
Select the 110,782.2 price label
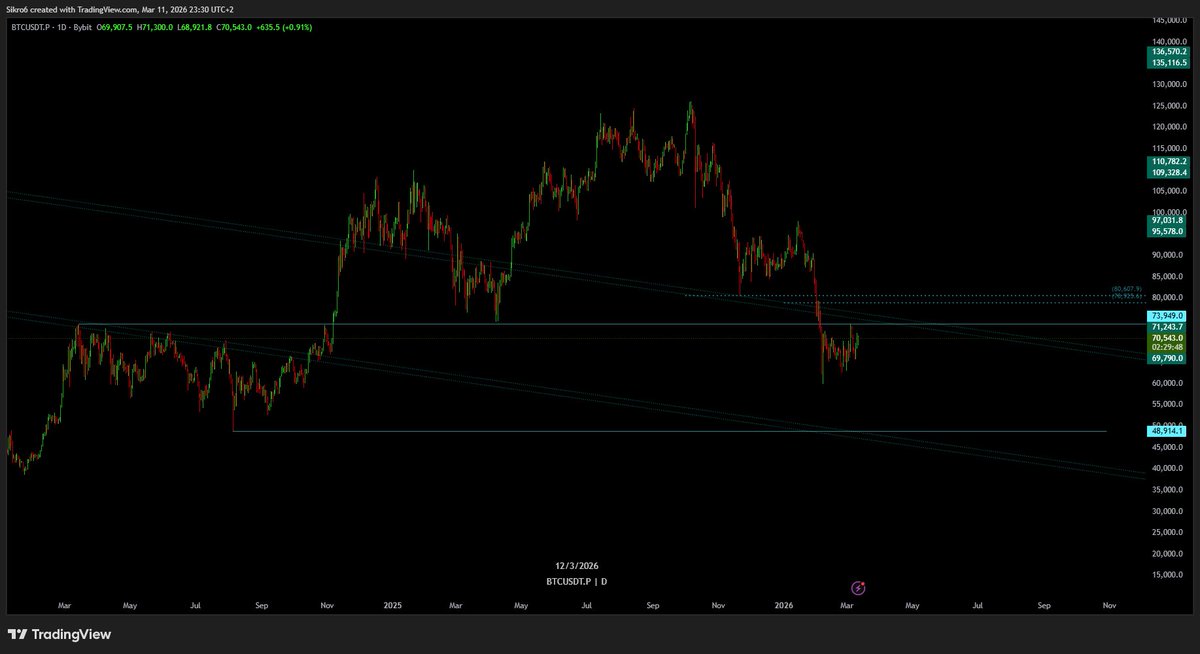tap(1168, 161)
